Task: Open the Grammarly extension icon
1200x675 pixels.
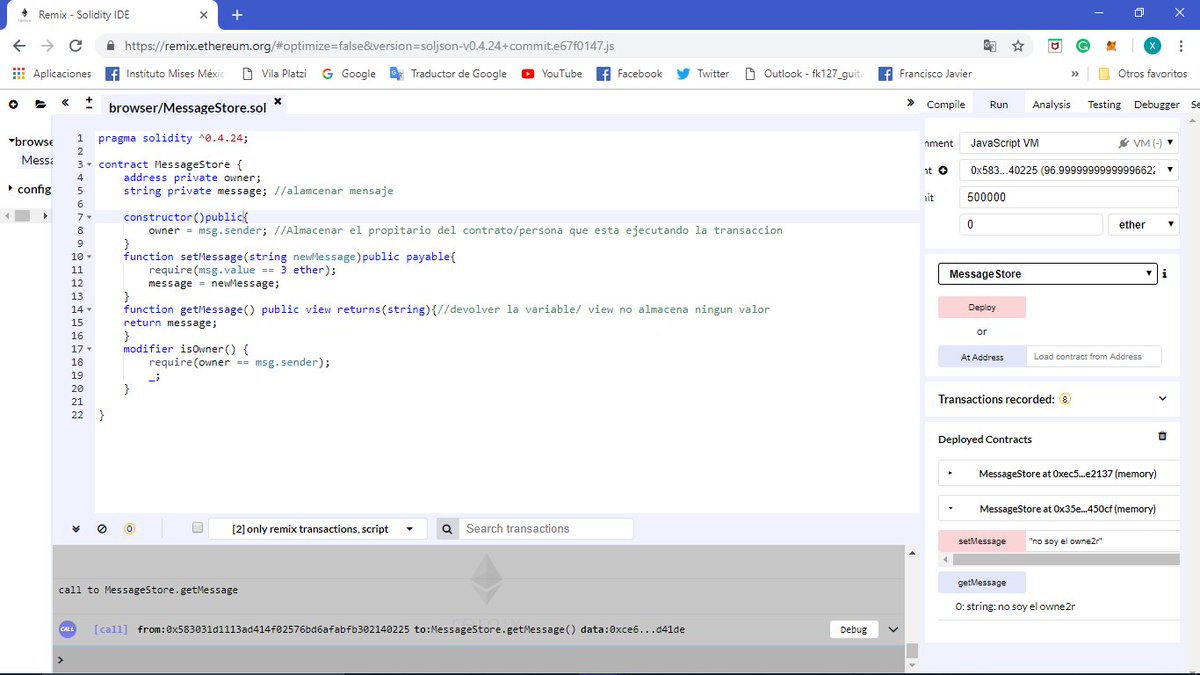Action: click(x=1083, y=46)
